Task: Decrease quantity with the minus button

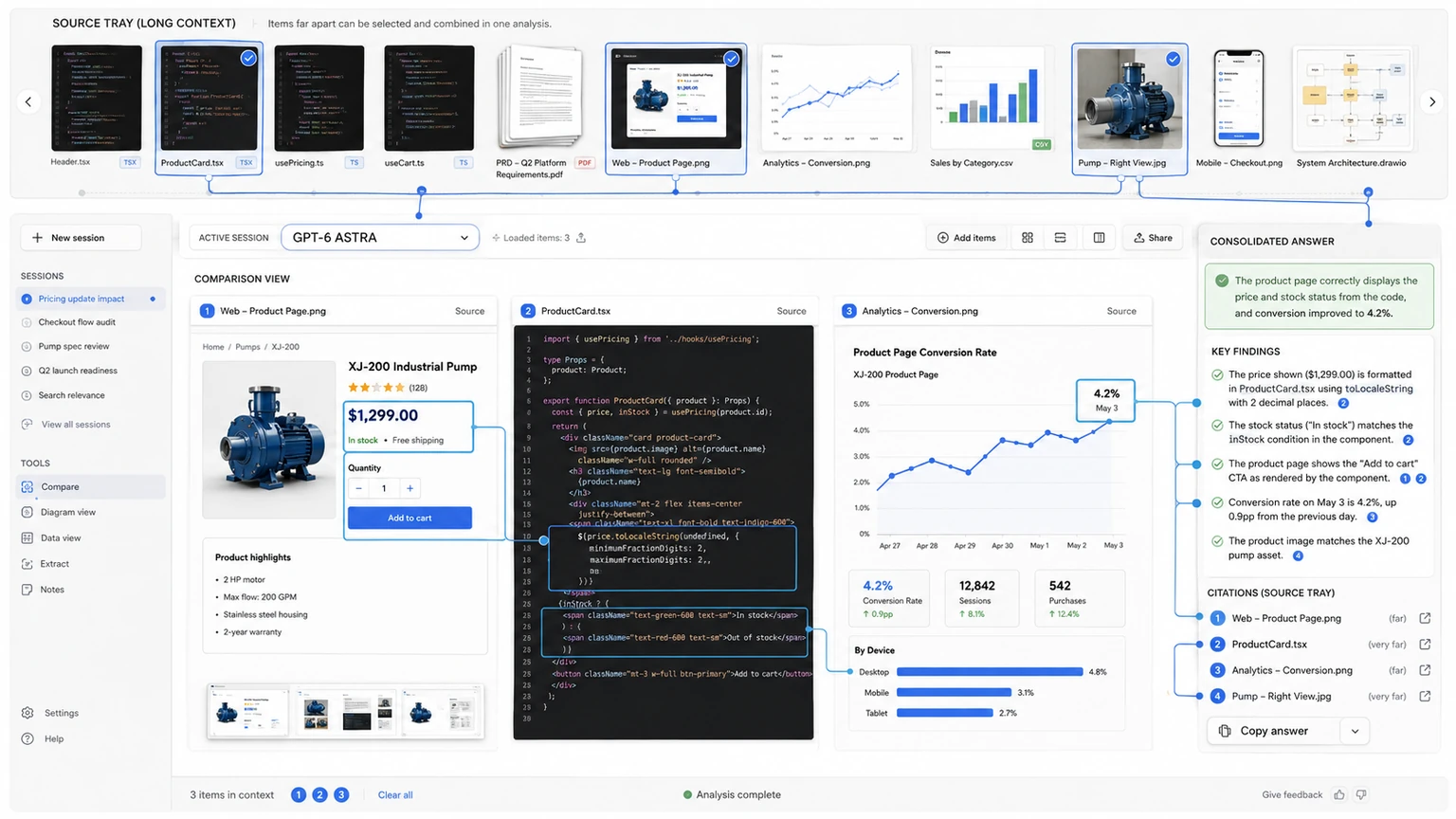Action: pyautogui.click(x=358, y=488)
